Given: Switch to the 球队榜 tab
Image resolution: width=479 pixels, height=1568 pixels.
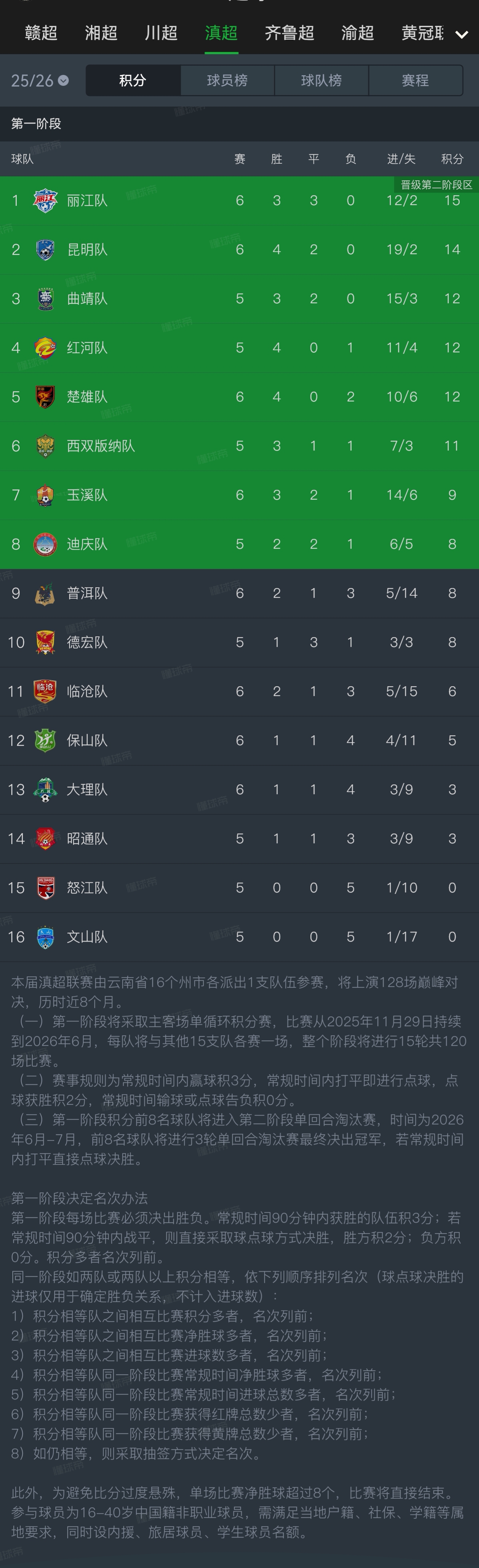Looking at the screenshot, I should (x=322, y=80).
